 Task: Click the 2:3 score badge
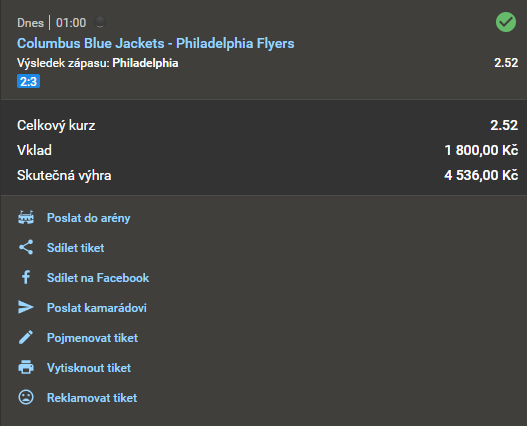pyautogui.click(x=29, y=81)
